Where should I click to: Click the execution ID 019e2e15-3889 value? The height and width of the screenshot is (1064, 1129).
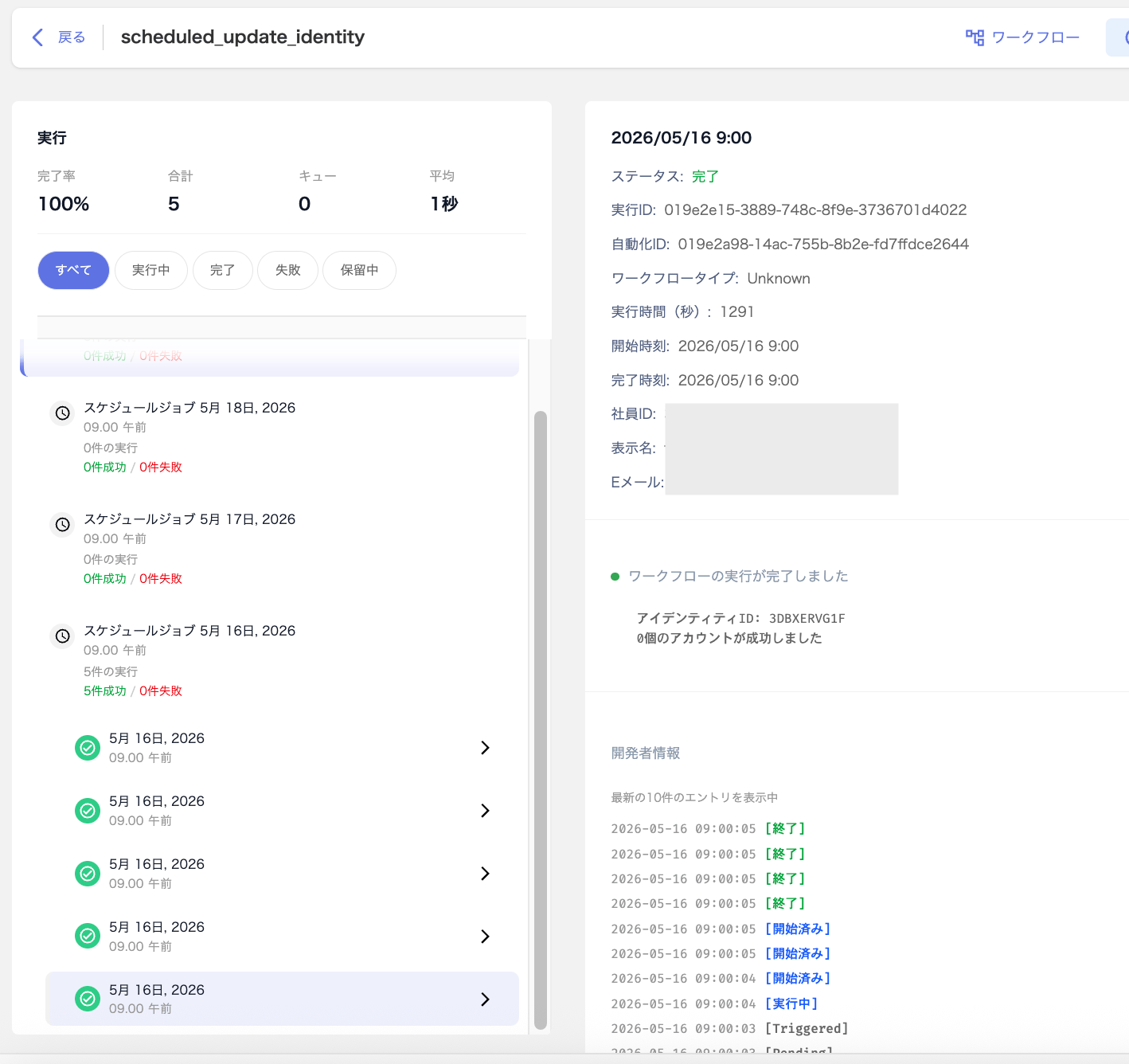tap(815, 210)
